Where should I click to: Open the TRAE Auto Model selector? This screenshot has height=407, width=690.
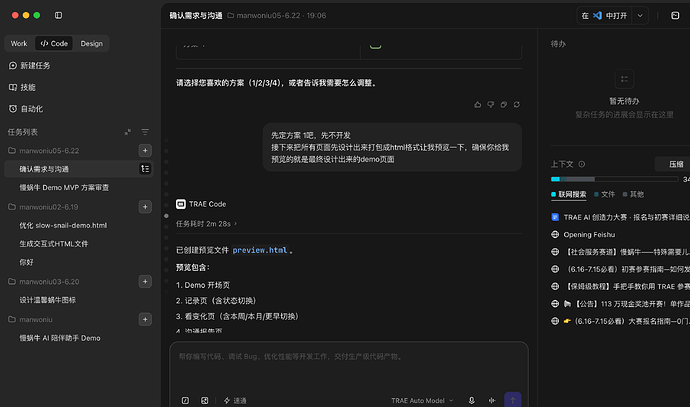click(422, 400)
